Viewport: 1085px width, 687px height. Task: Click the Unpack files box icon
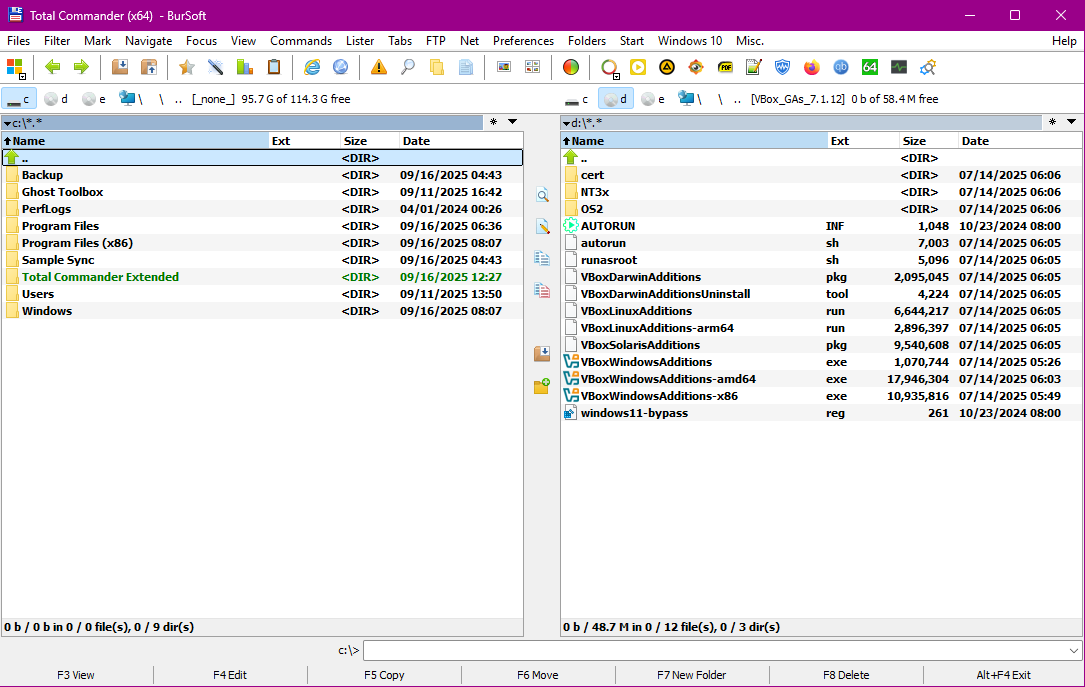click(149, 67)
